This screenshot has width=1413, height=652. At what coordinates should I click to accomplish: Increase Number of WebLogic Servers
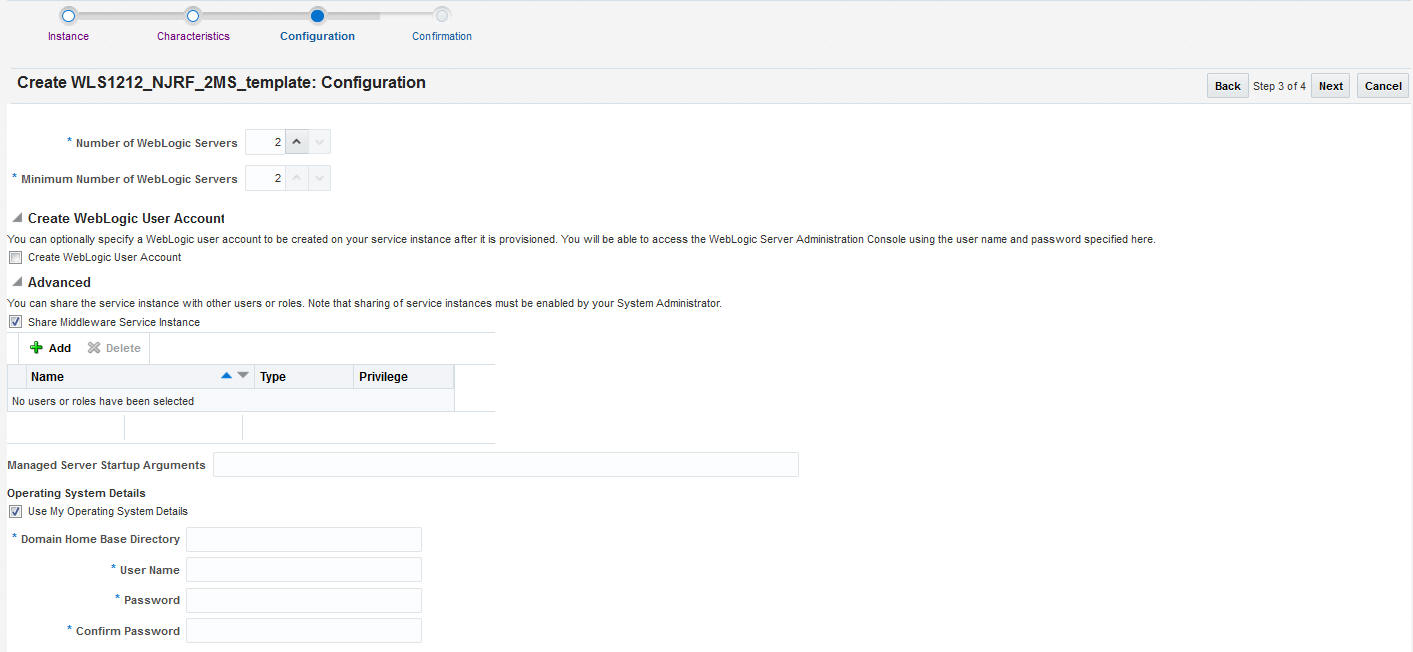(296, 142)
